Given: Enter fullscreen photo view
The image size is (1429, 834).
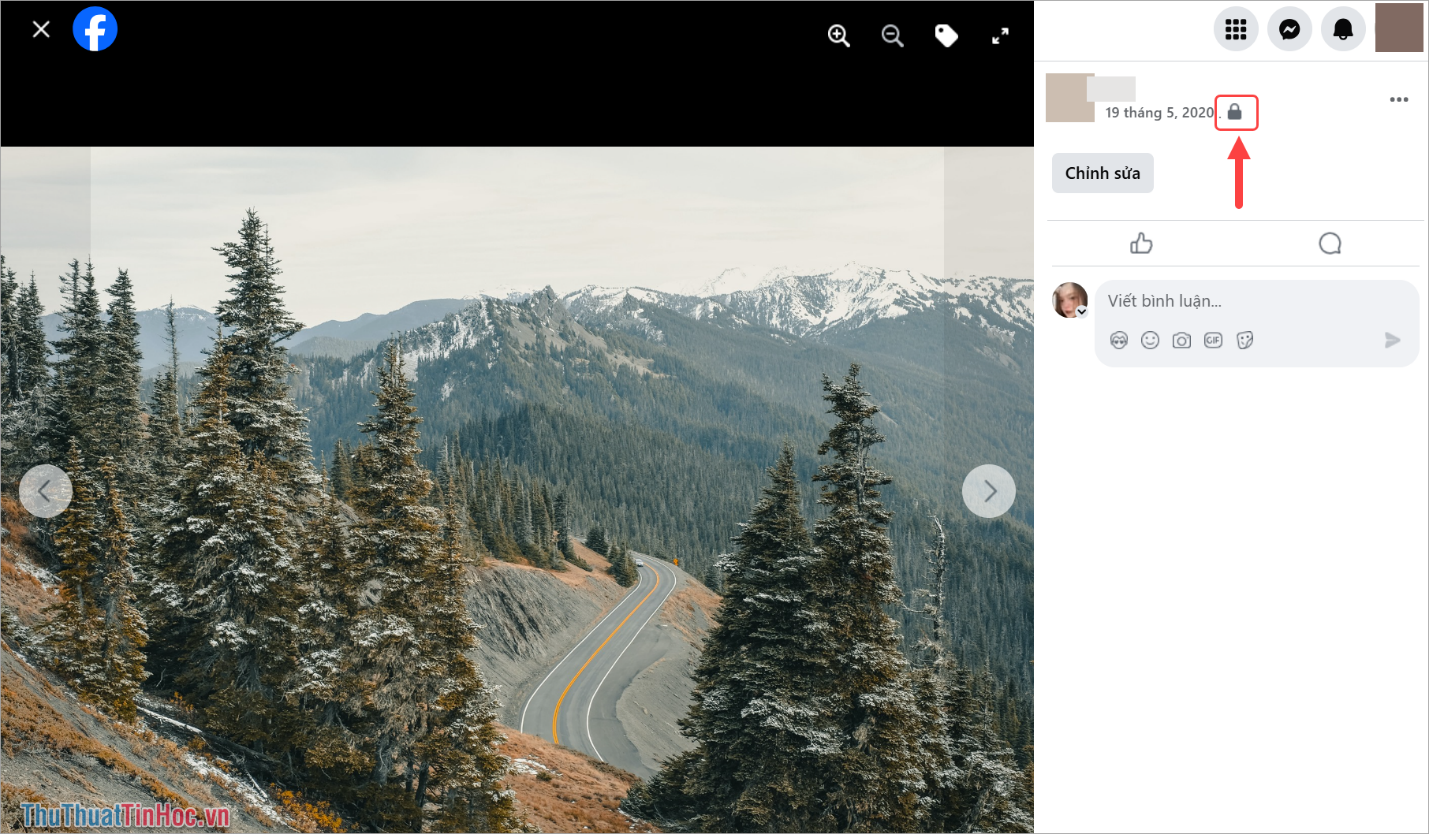Looking at the screenshot, I should (1000, 36).
